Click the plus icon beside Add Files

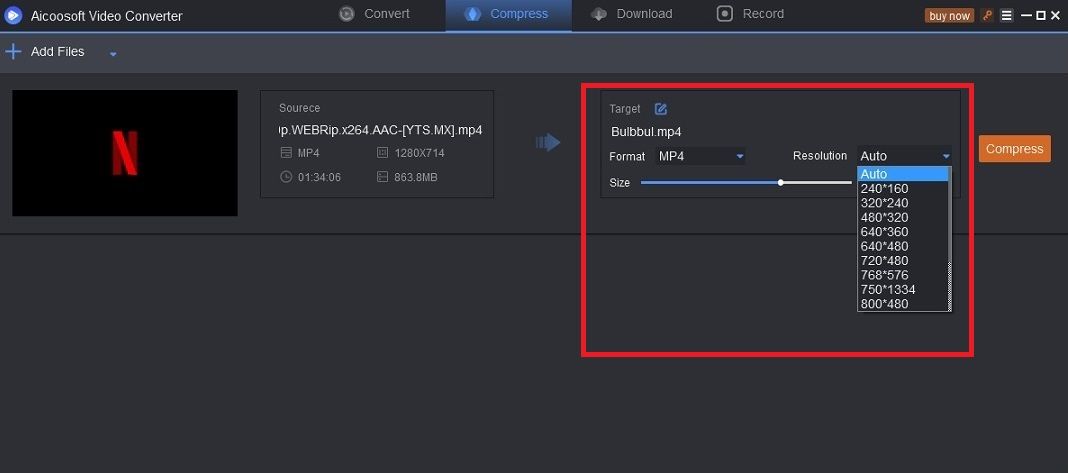click(13, 51)
